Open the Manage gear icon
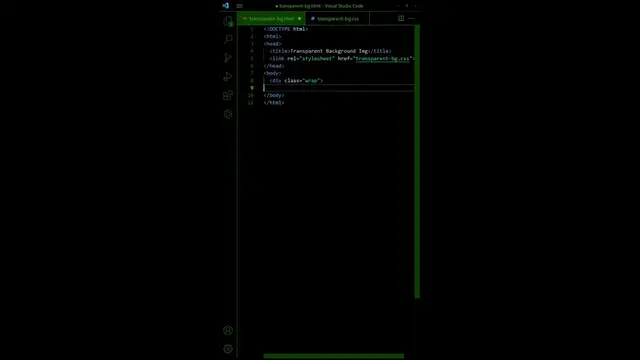 pos(228,349)
